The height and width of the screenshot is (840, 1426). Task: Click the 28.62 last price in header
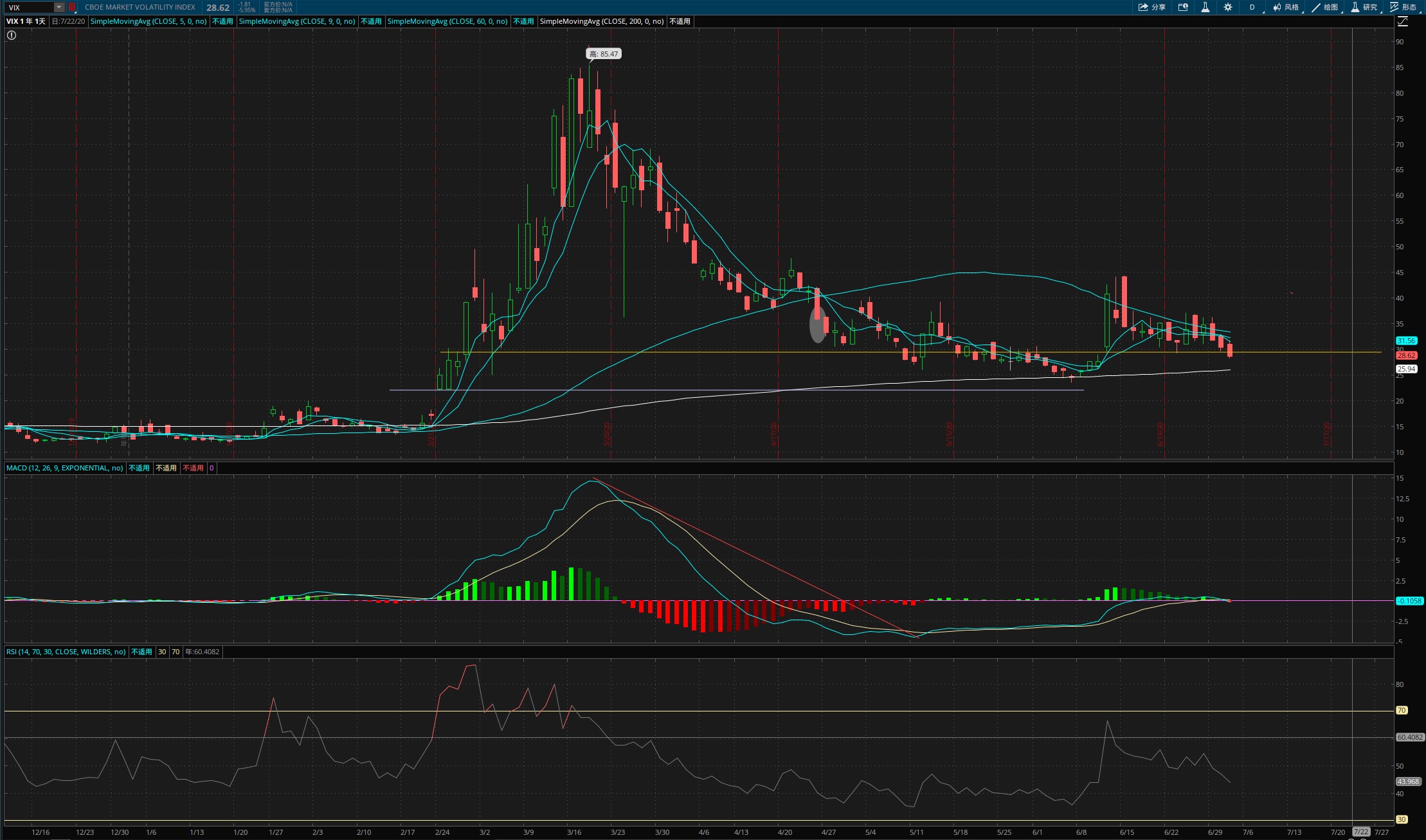(218, 8)
